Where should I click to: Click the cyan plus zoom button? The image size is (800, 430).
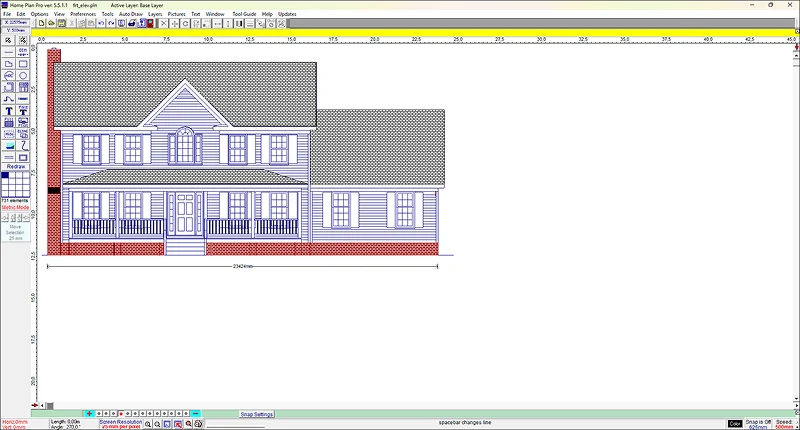89,414
